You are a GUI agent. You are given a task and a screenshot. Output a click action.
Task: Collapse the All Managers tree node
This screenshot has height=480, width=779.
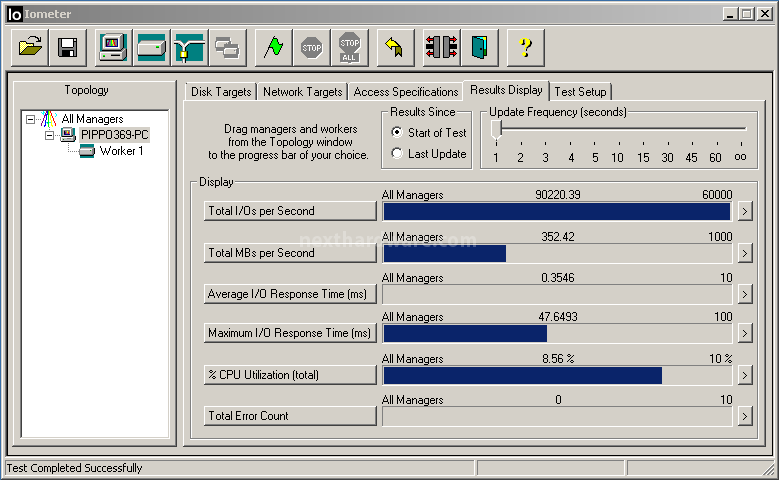pos(31,119)
